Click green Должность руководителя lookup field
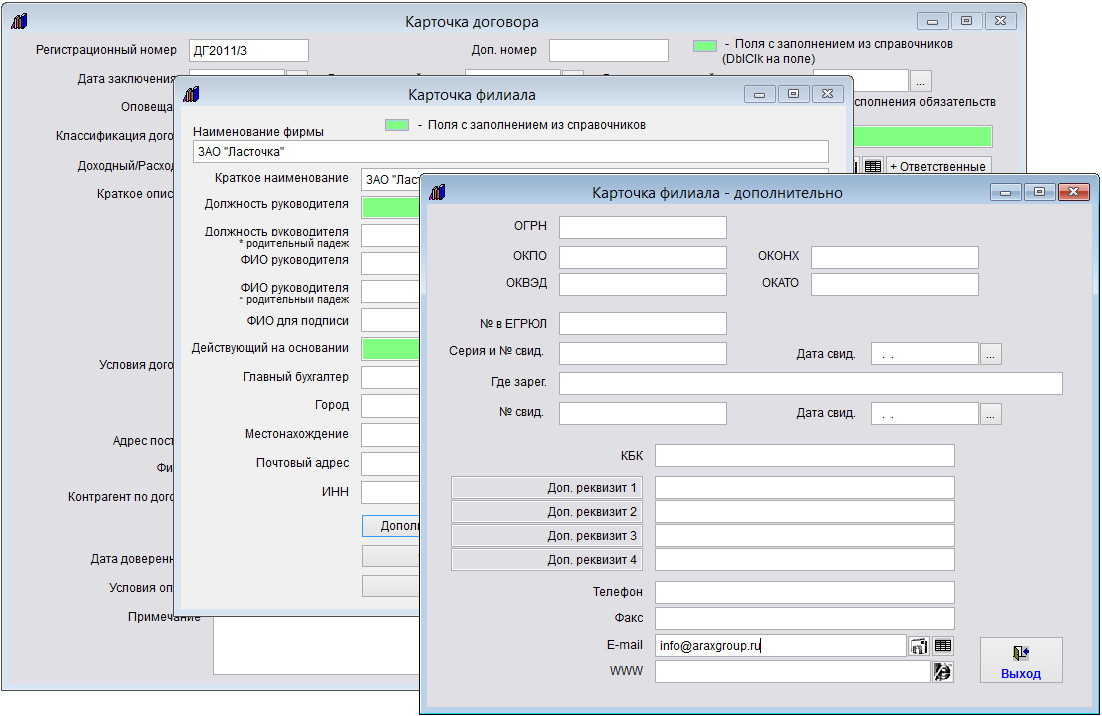 [390, 207]
